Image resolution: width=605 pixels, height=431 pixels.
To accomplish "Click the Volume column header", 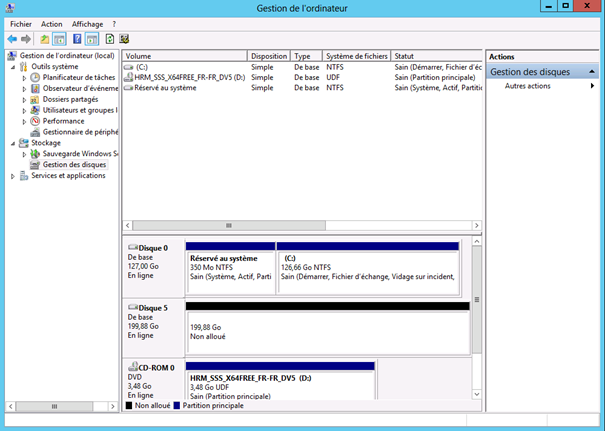I will click(184, 57).
